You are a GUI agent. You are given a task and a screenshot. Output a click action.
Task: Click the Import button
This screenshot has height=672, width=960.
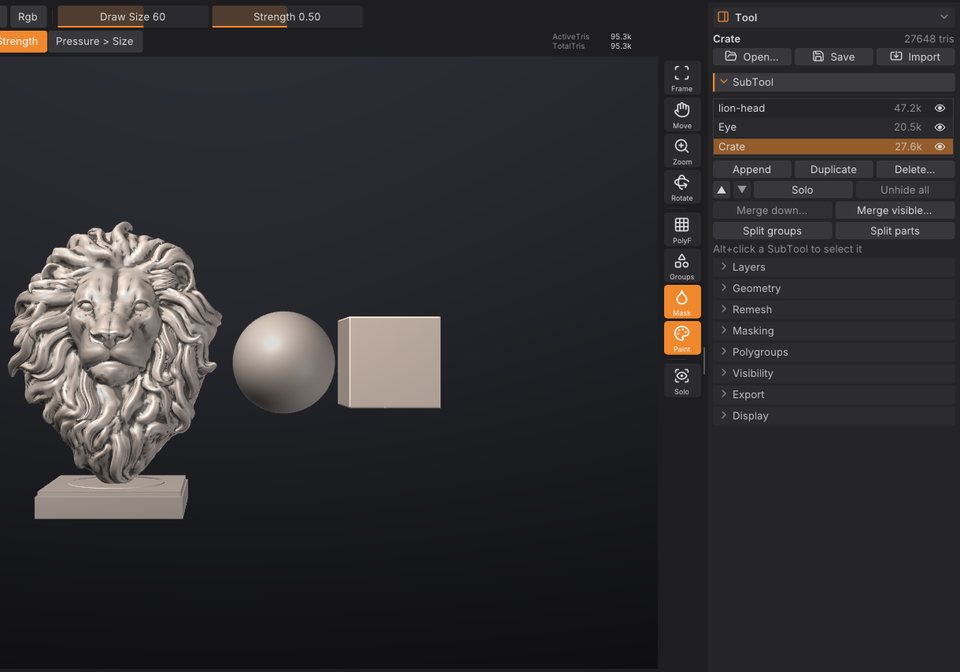tap(915, 57)
